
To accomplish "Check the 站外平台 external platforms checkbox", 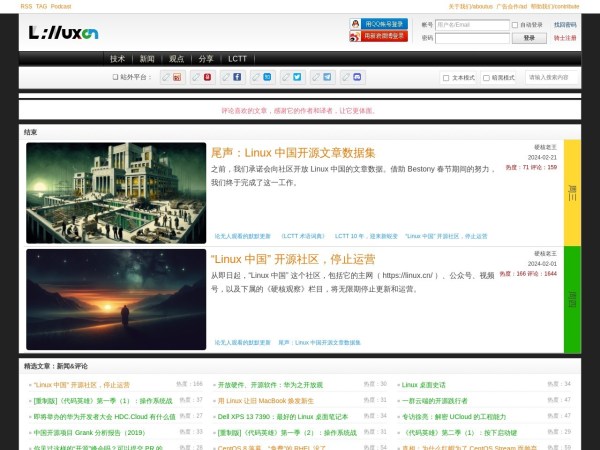I will click(115, 77).
